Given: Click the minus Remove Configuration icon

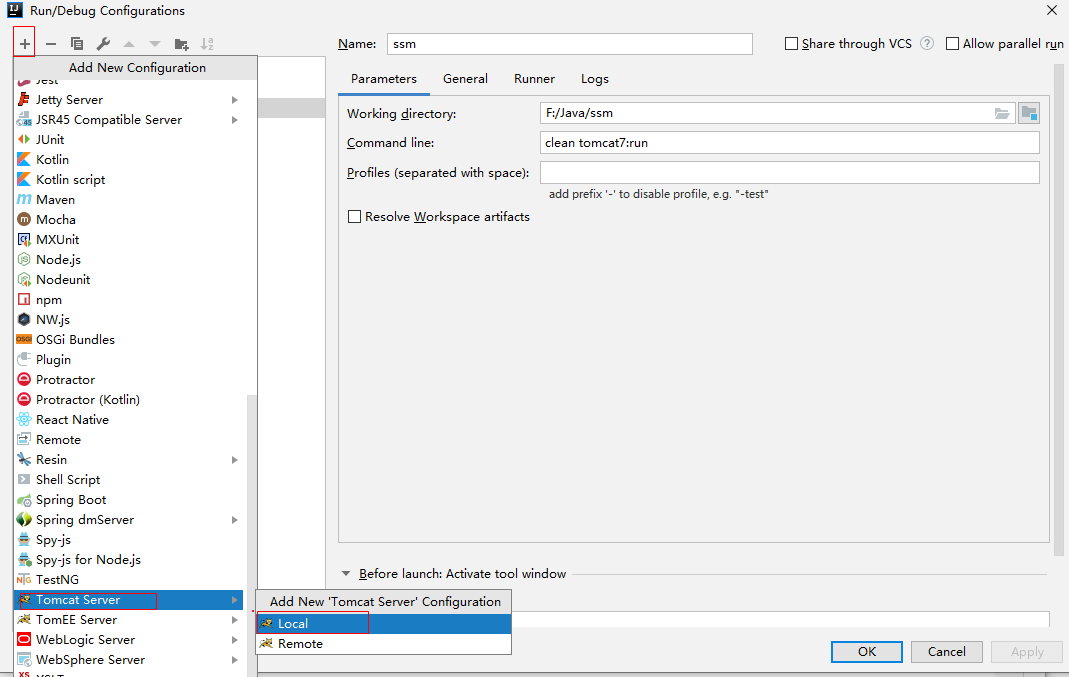Looking at the screenshot, I should pos(50,44).
